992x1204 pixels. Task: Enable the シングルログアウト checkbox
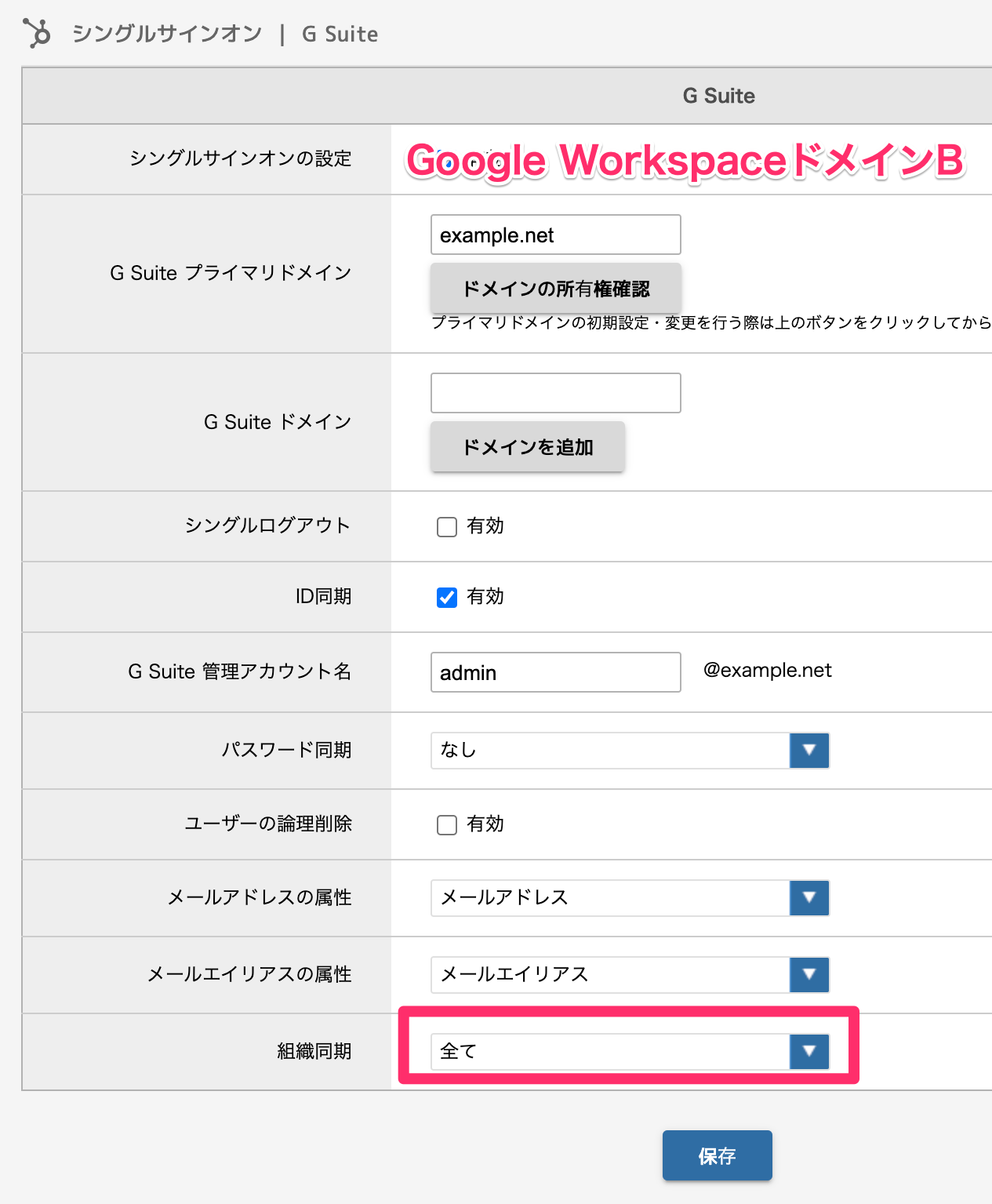[x=447, y=526]
